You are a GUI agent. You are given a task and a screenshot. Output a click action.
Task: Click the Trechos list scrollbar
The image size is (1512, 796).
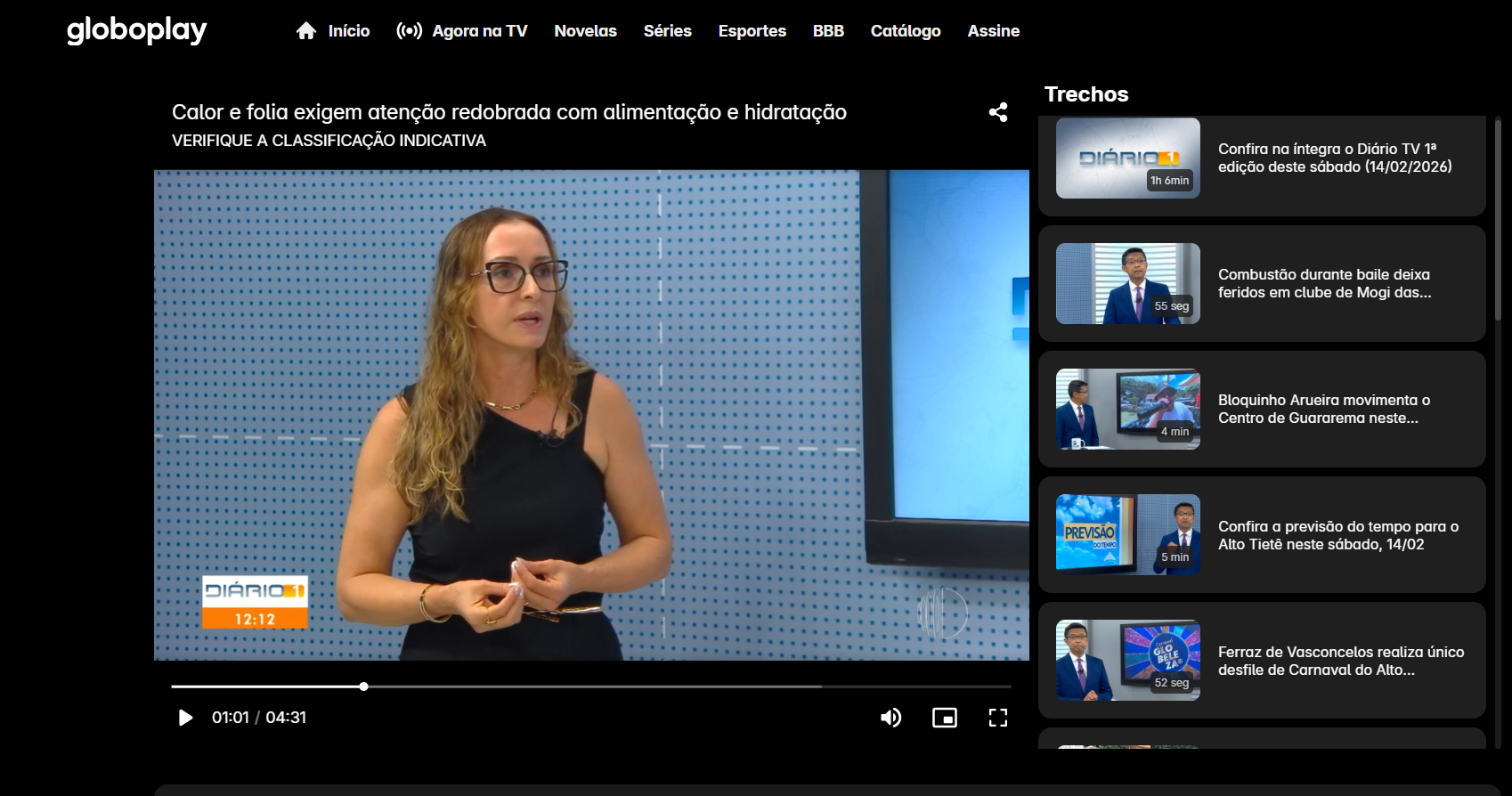[x=1498, y=223]
